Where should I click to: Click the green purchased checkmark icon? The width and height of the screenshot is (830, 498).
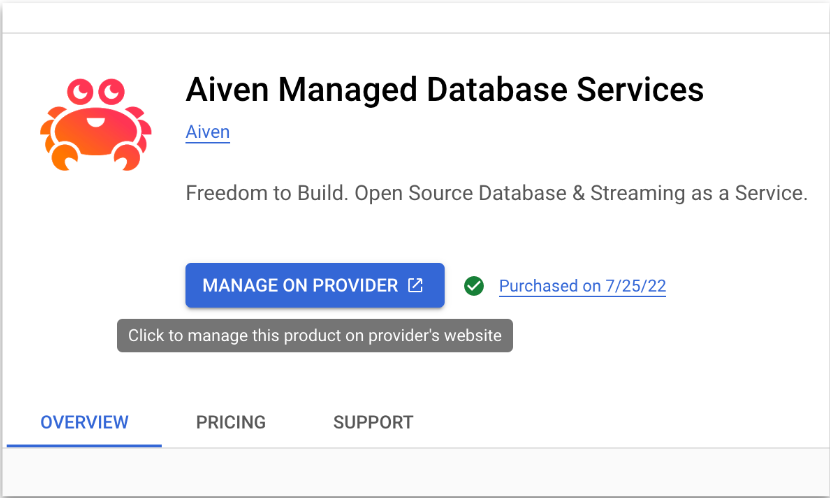point(474,286)
